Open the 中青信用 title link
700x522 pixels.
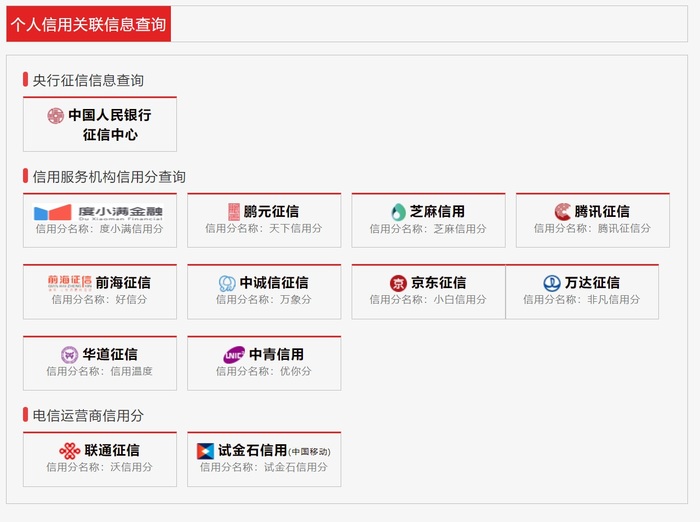click(276, 355)
